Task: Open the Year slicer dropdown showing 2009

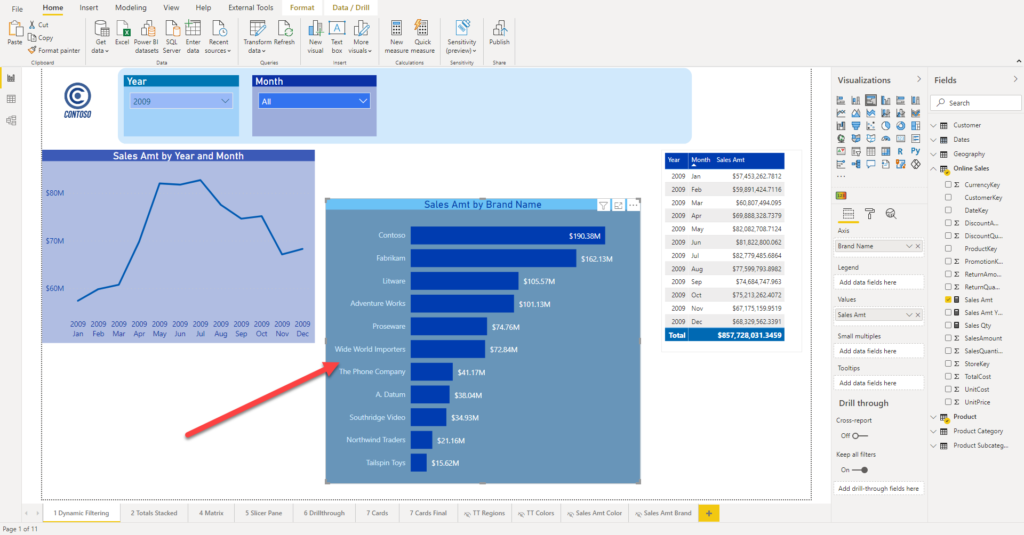Action: (181, 101)
